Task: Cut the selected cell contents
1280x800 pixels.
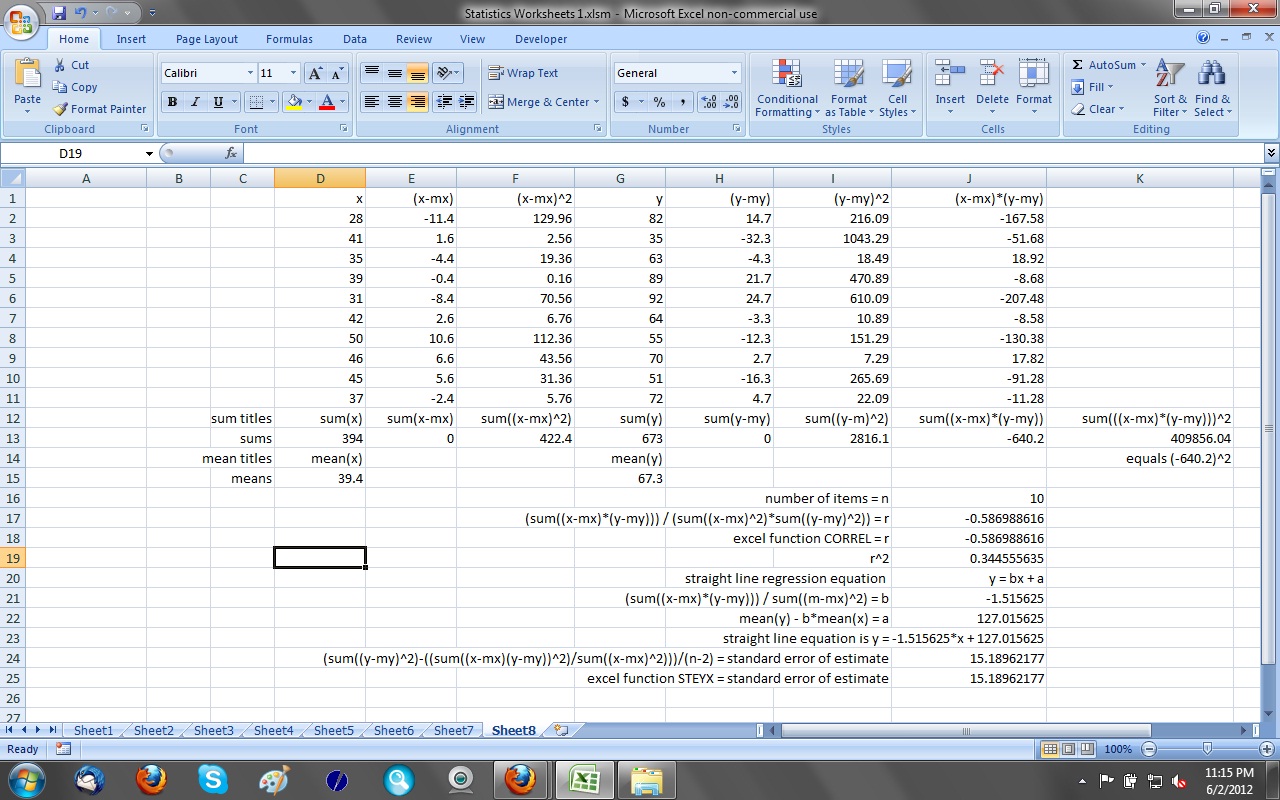Action: pyautogui.click(x=72, y=65)
